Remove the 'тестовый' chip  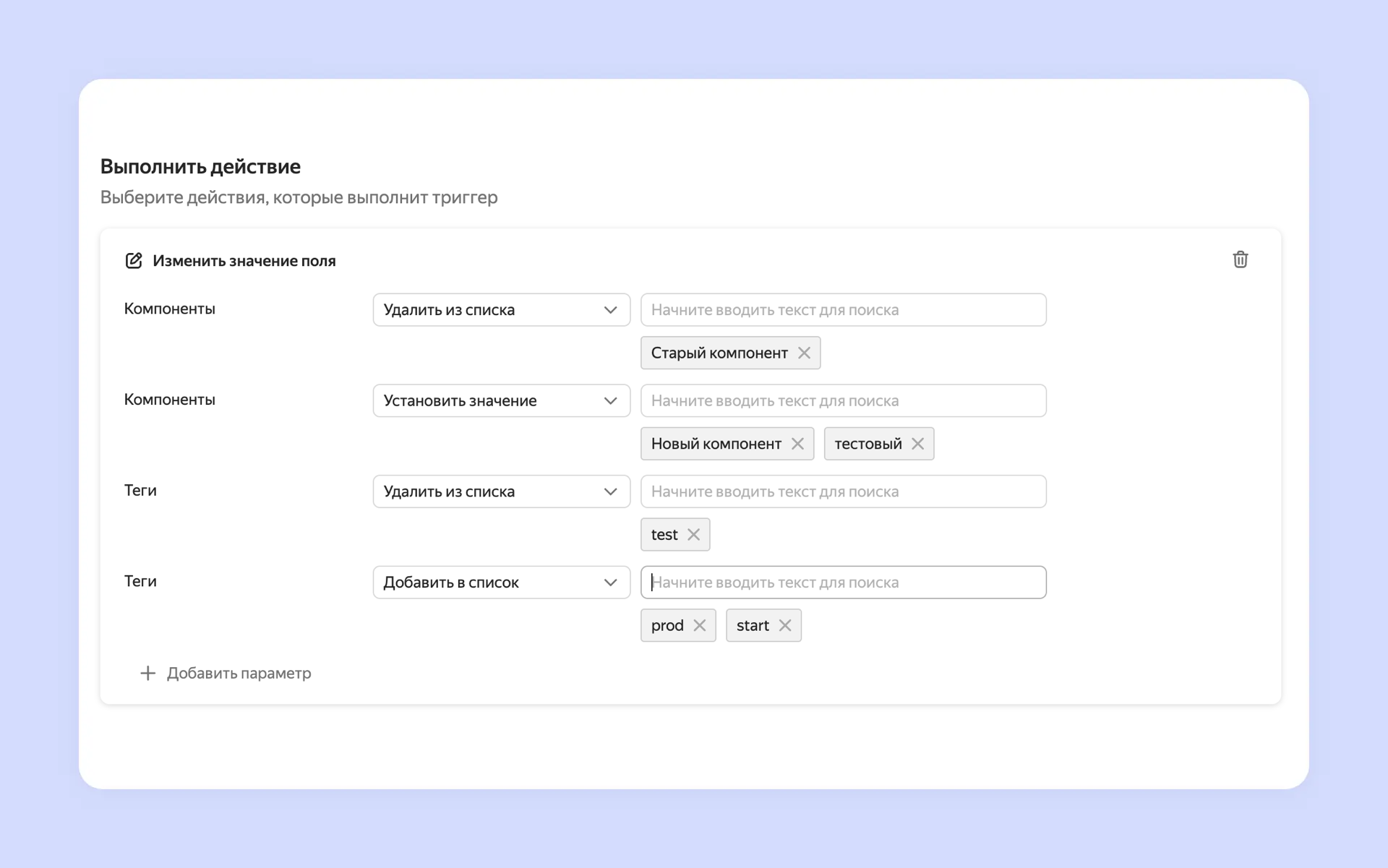(x=917, y=444)
